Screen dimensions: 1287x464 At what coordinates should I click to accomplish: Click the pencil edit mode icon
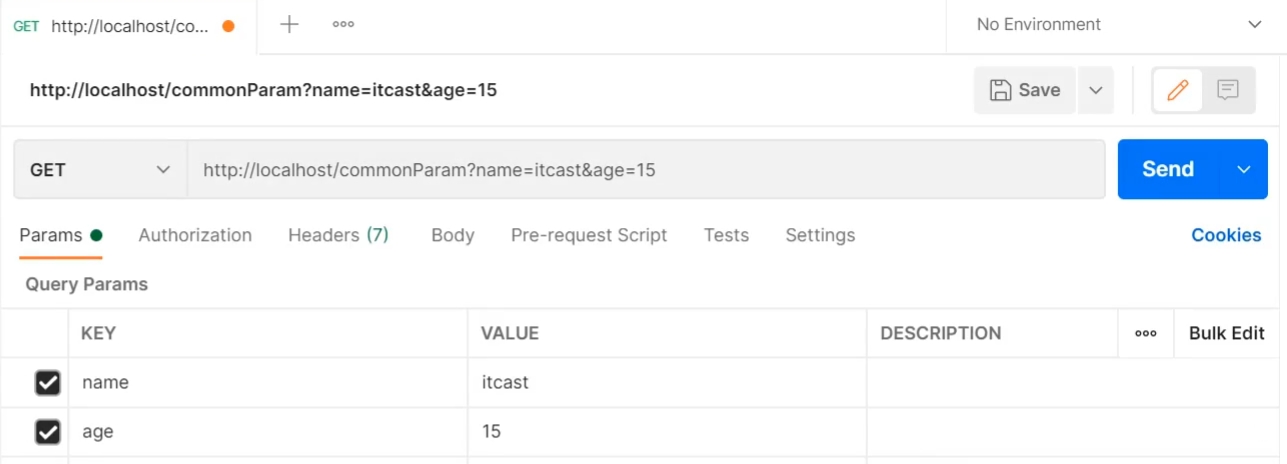coord(1177,90)
